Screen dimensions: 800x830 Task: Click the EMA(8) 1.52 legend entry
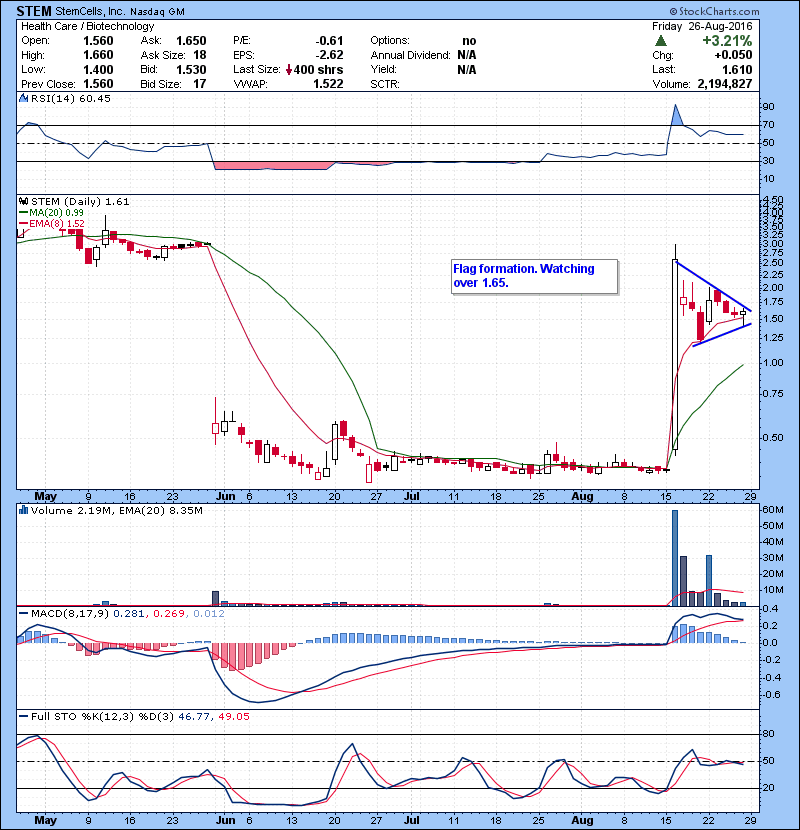pyautogui.click(x=52, y=223)
